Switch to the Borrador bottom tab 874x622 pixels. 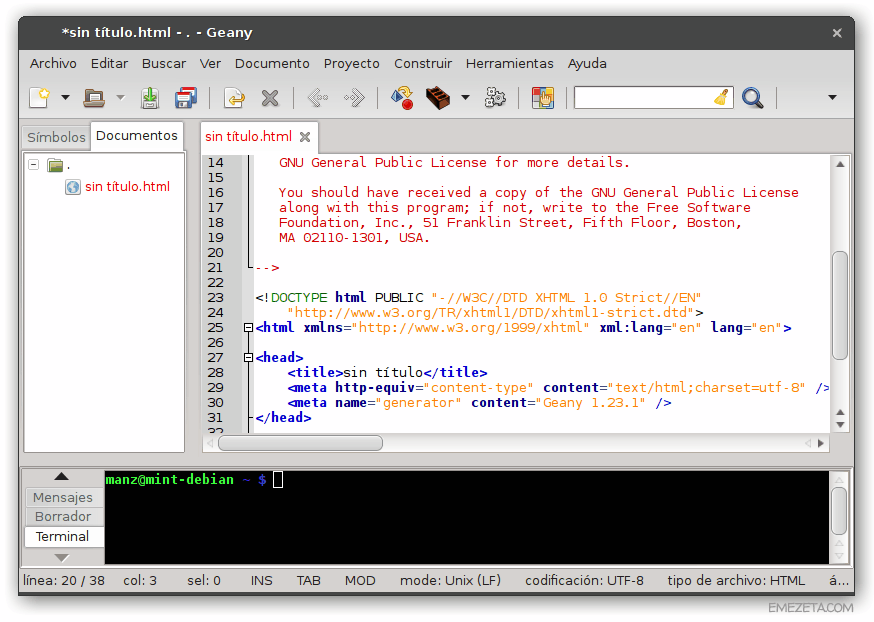click(x=63, y=517)
